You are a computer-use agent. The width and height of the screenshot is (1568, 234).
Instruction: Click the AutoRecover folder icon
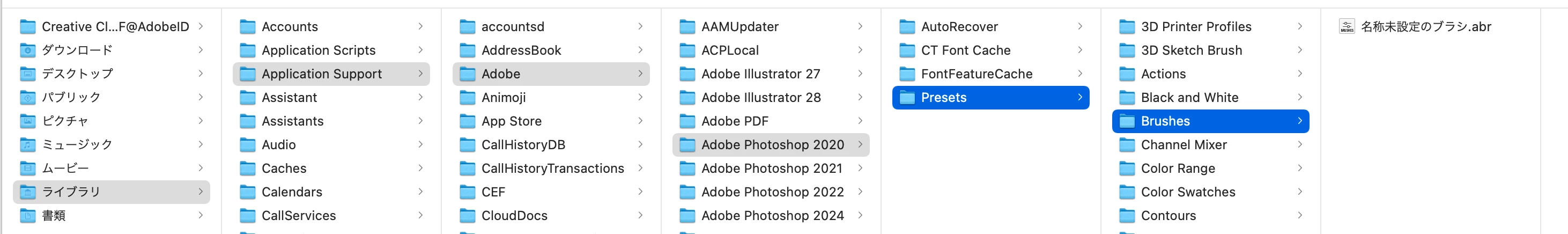pyautogui.click(x=907, y=27)
